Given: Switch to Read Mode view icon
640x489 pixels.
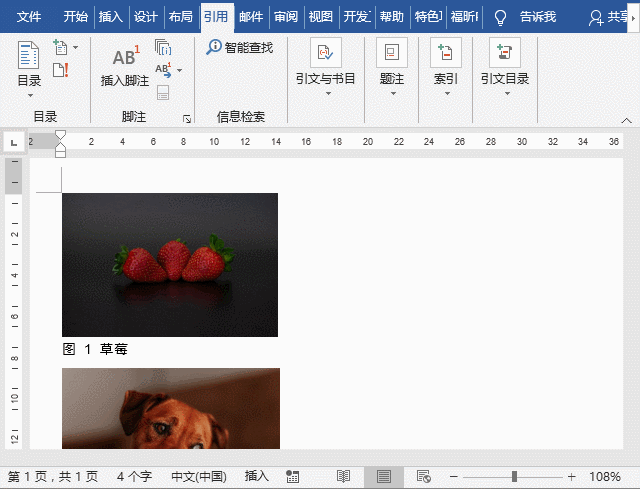Looking at the screenshot, I should [x=343, y=476].
